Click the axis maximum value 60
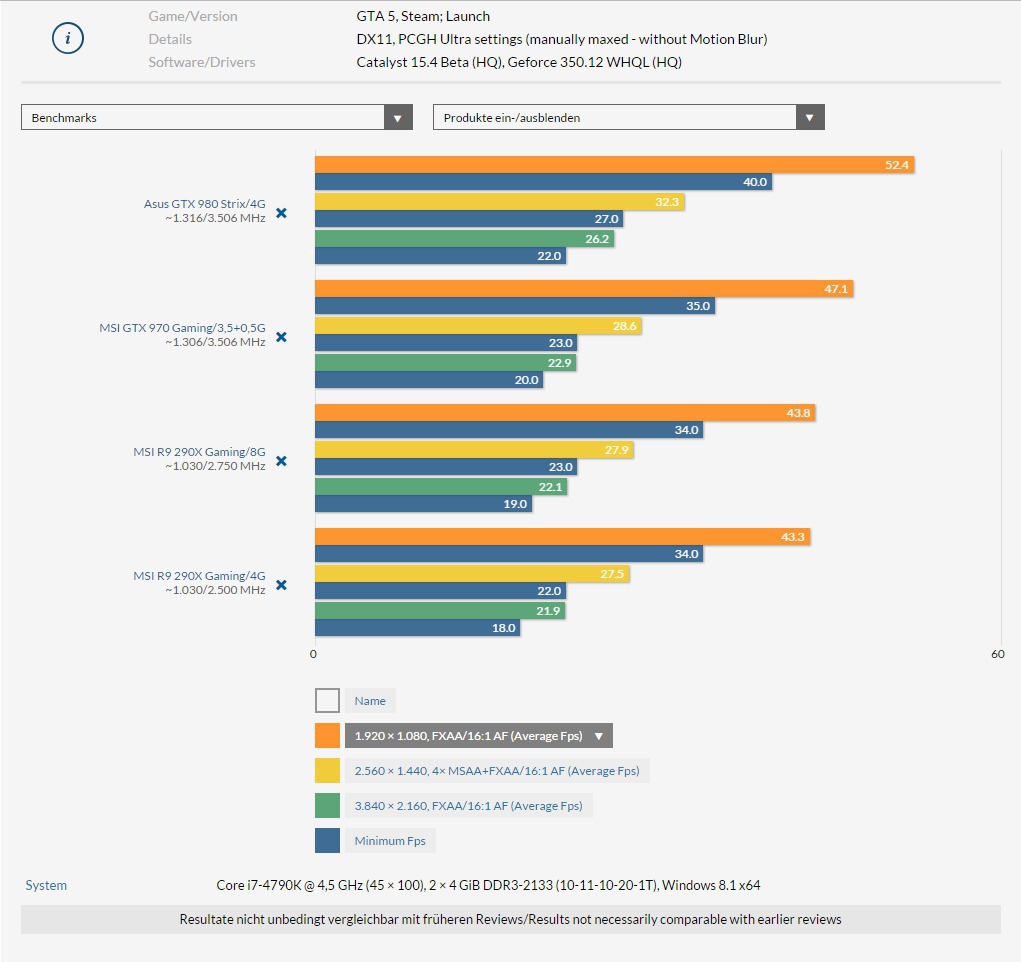Viewport: 1021px width, 962px height. [998, 654]
